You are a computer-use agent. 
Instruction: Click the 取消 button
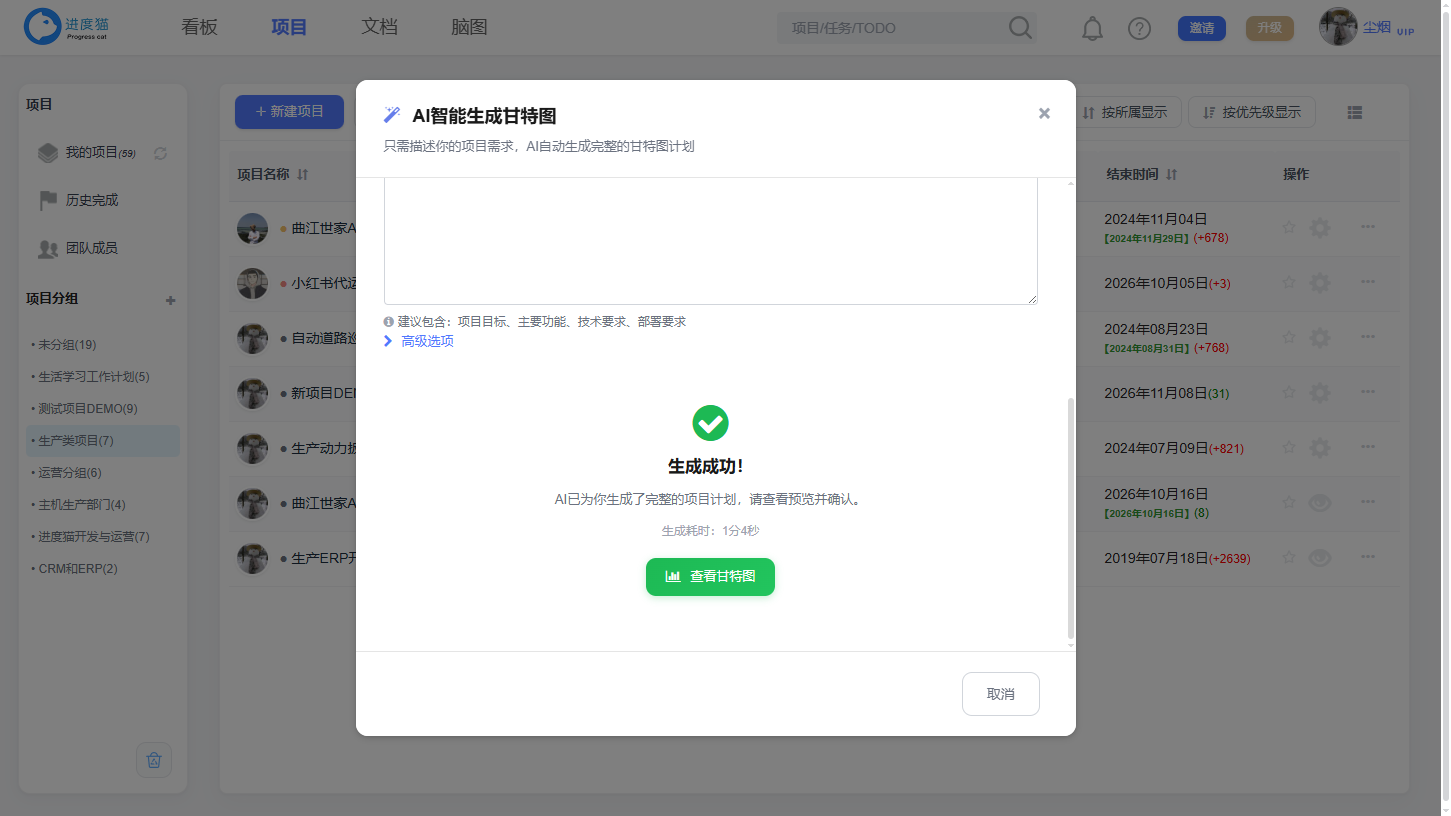point(1001,694)
